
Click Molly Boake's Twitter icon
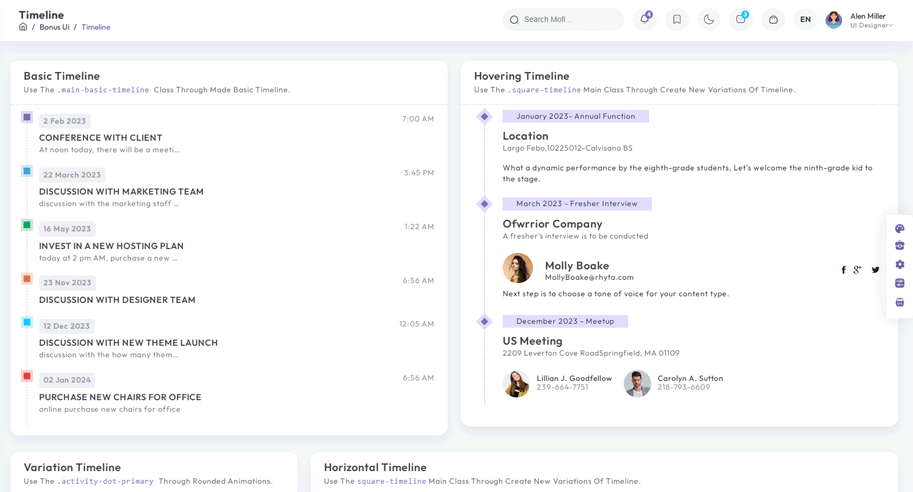(x=875, y=270)
